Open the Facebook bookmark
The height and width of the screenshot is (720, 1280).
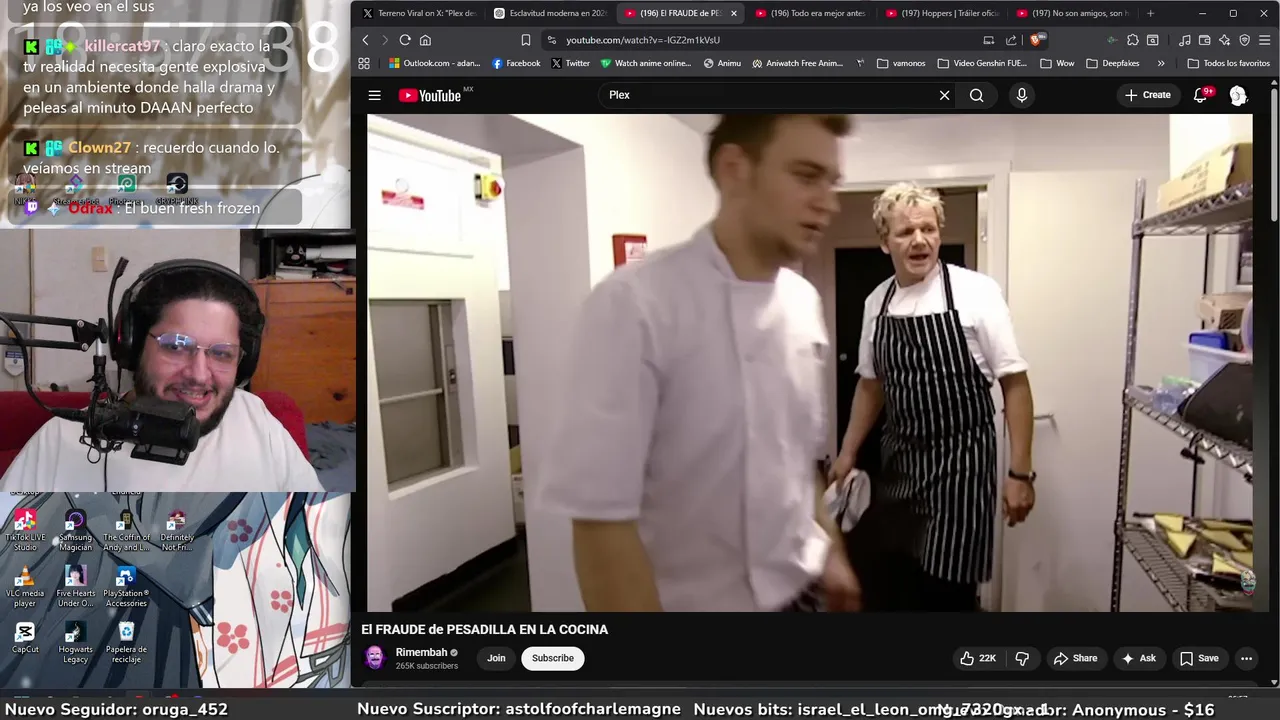pos(516,63)
